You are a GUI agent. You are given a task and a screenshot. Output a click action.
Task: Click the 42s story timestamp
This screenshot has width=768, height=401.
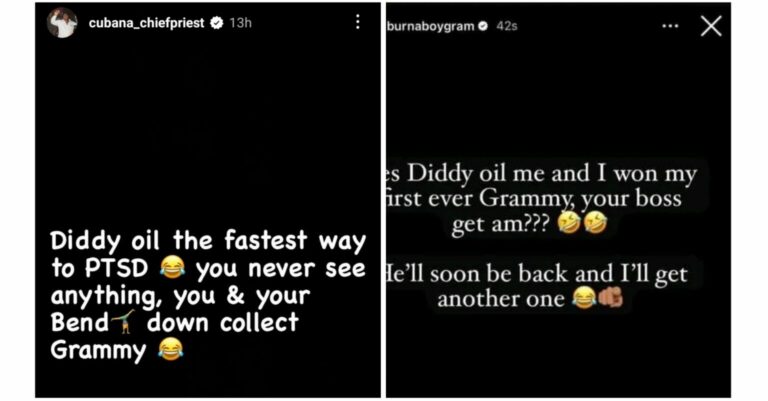coord(507,26)
